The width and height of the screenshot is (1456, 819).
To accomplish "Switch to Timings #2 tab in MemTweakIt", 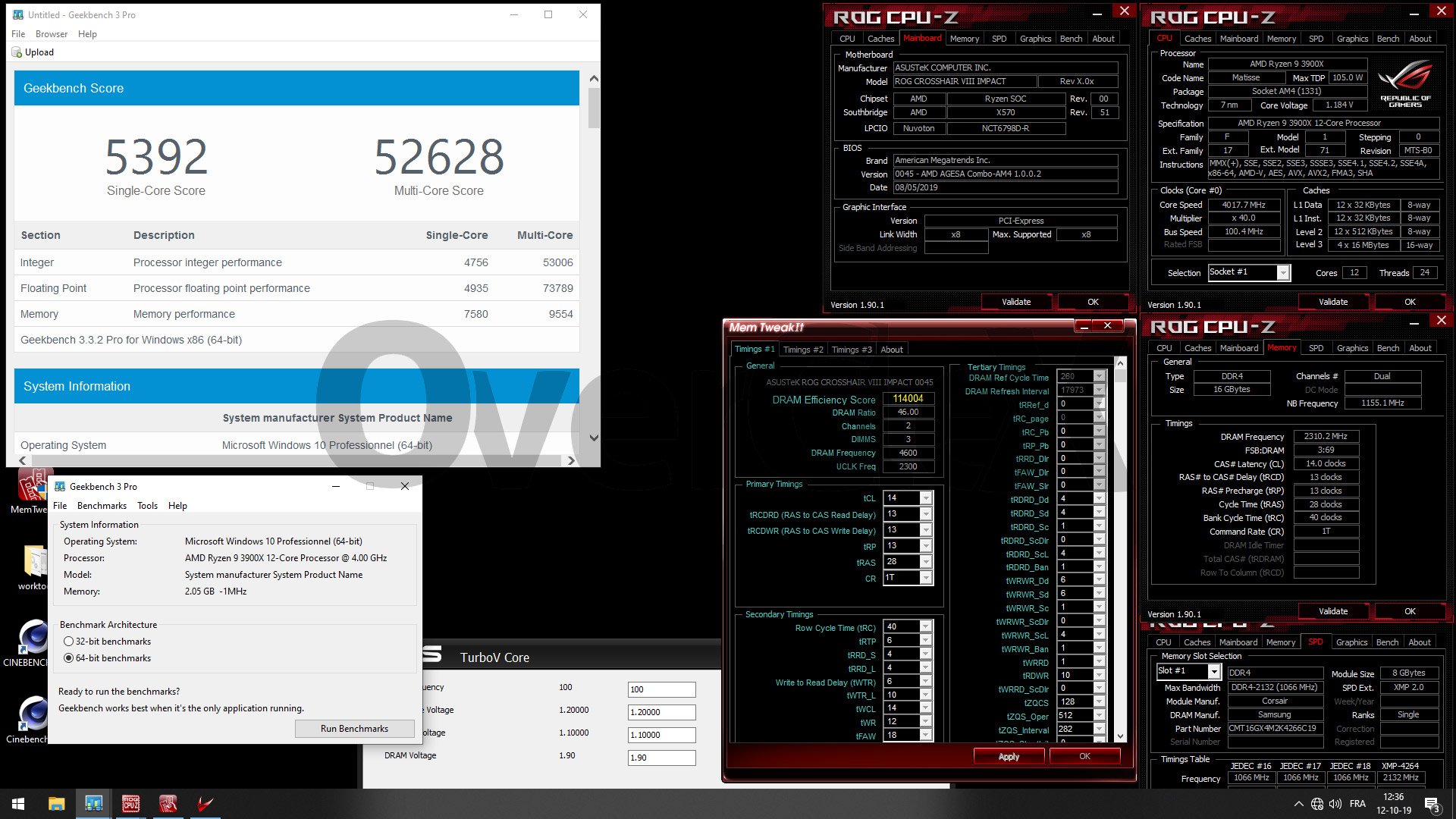I will tap(802, 350).
